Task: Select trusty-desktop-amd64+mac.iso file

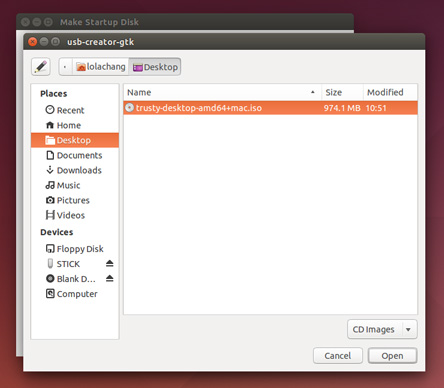Action: (x=270, y=108)
